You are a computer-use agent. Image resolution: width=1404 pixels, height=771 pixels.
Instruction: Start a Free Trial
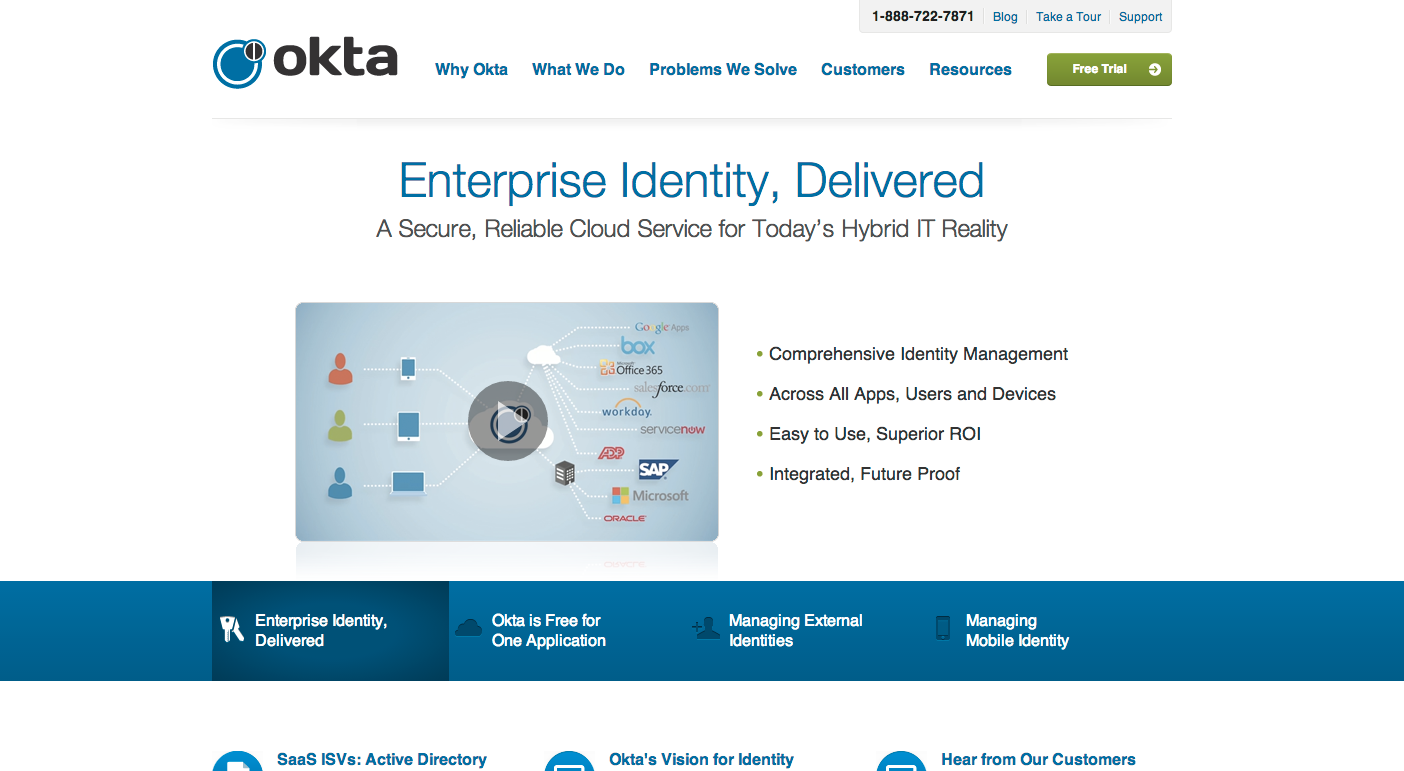1109,69
